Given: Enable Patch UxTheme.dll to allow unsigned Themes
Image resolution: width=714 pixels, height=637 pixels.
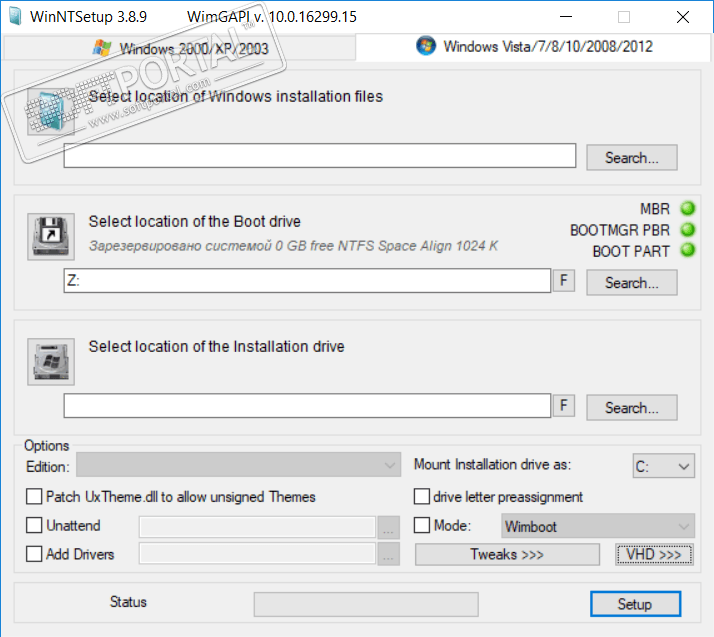Looking at the screenshot, I should (x=34, y=496).
